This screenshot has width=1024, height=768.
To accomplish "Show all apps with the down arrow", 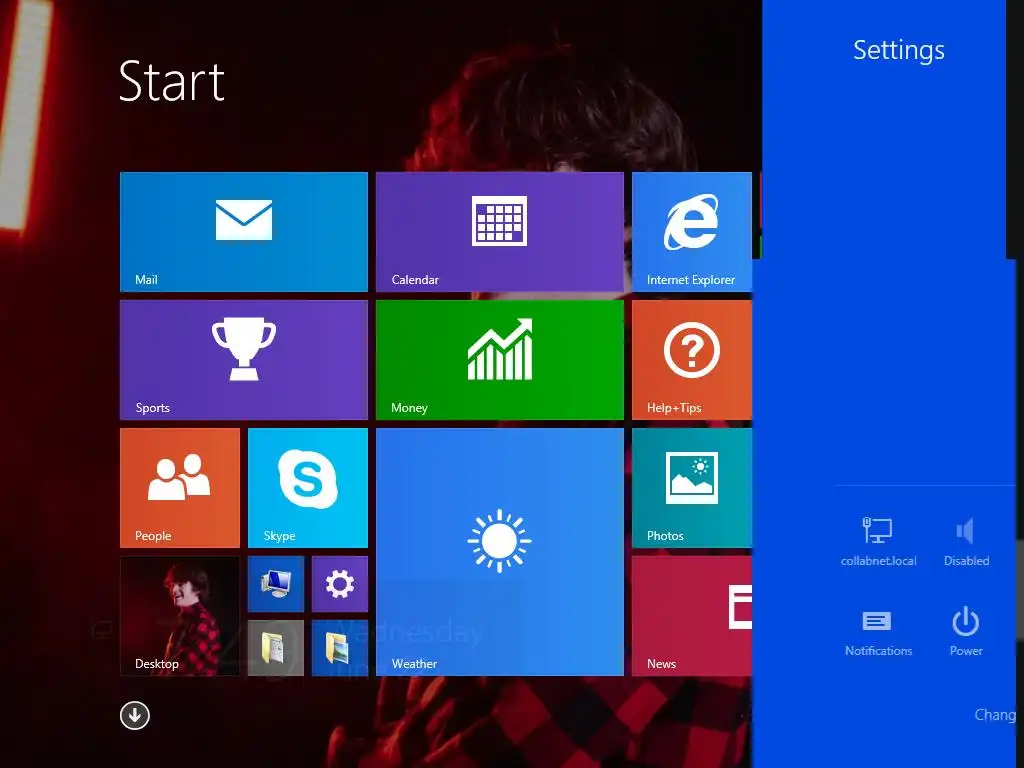I will (x=135, y=715).
